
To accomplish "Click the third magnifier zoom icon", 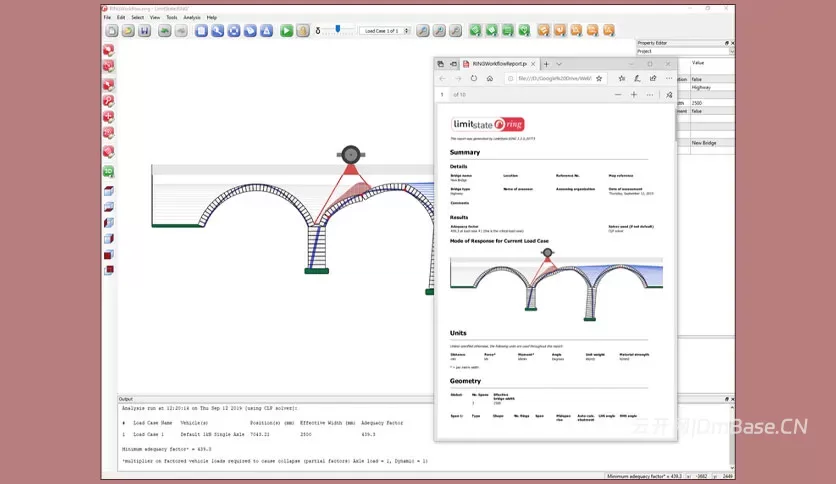I will pos(455,31).
